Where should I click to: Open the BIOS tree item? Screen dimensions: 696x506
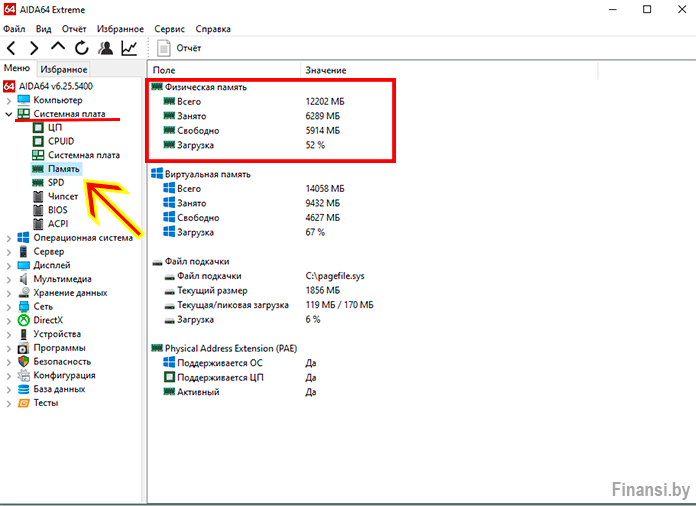click(x=58, y=210)
